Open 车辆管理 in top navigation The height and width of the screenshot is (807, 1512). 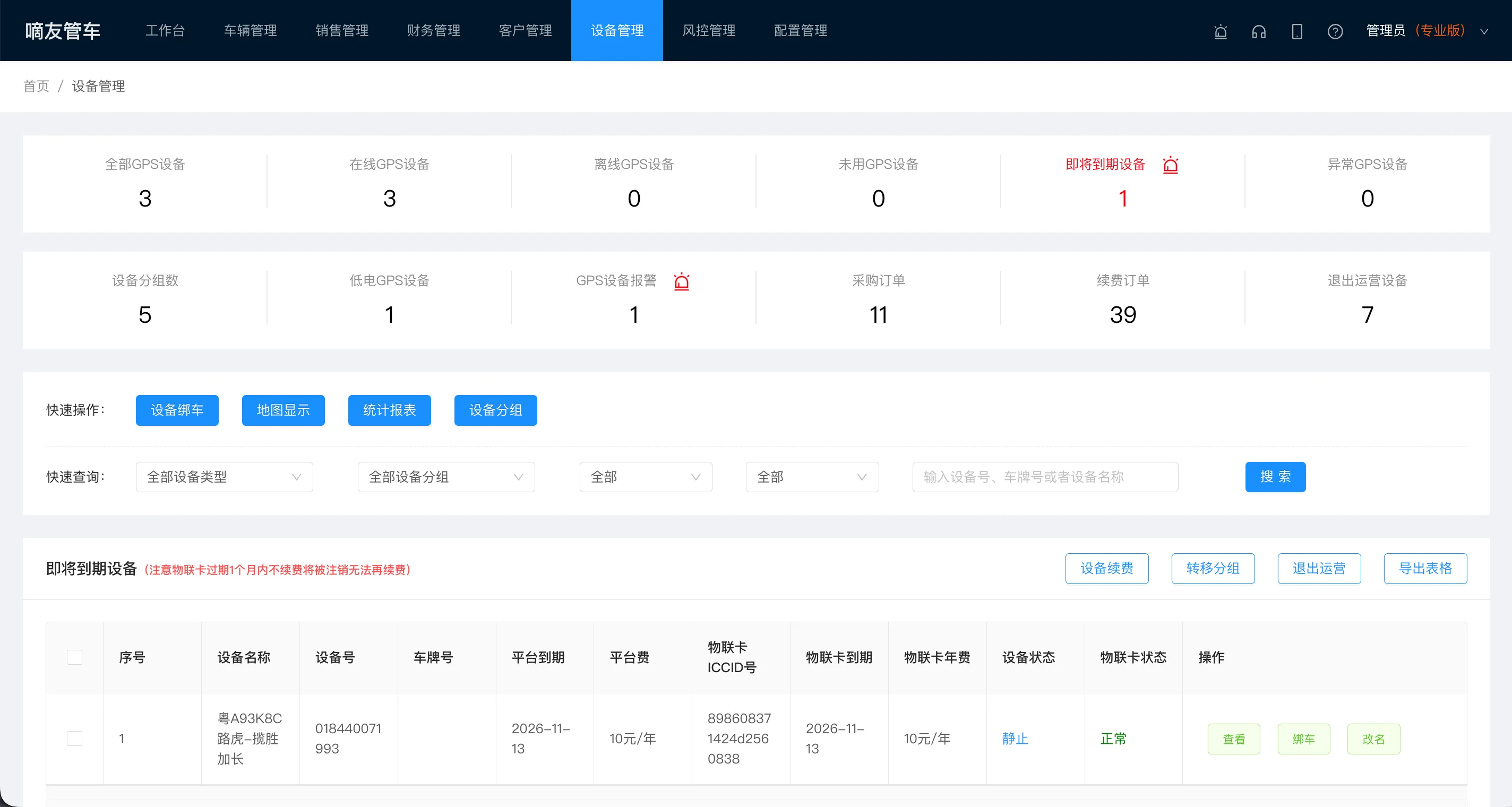click(x=251, y=30)
